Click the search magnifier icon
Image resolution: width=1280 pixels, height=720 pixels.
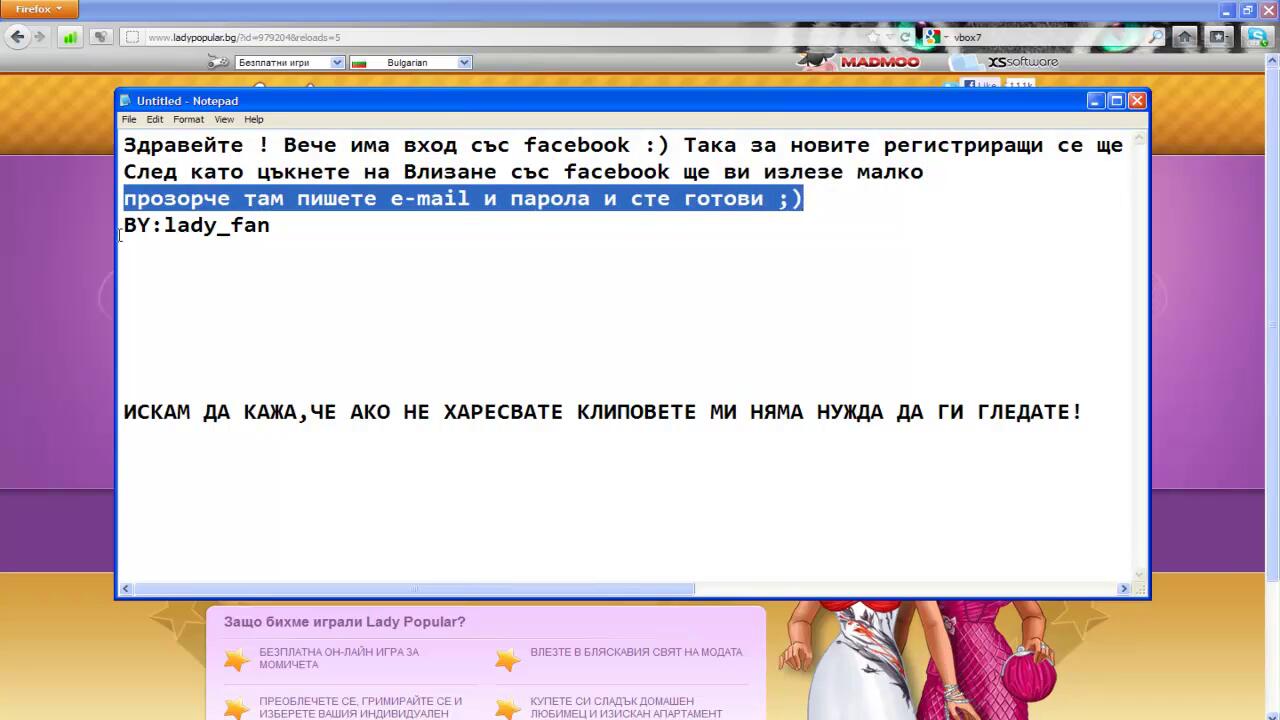point(1156,37)
